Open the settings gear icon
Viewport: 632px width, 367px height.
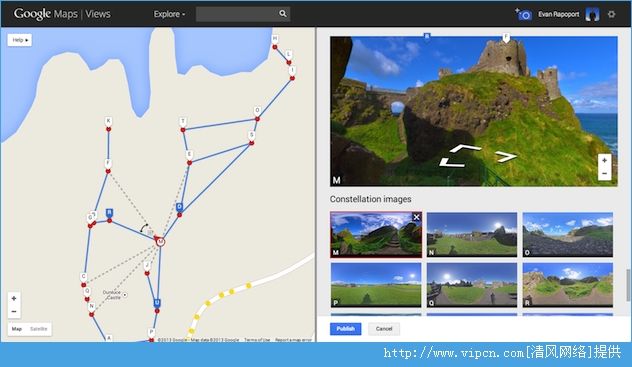(611, 14)
